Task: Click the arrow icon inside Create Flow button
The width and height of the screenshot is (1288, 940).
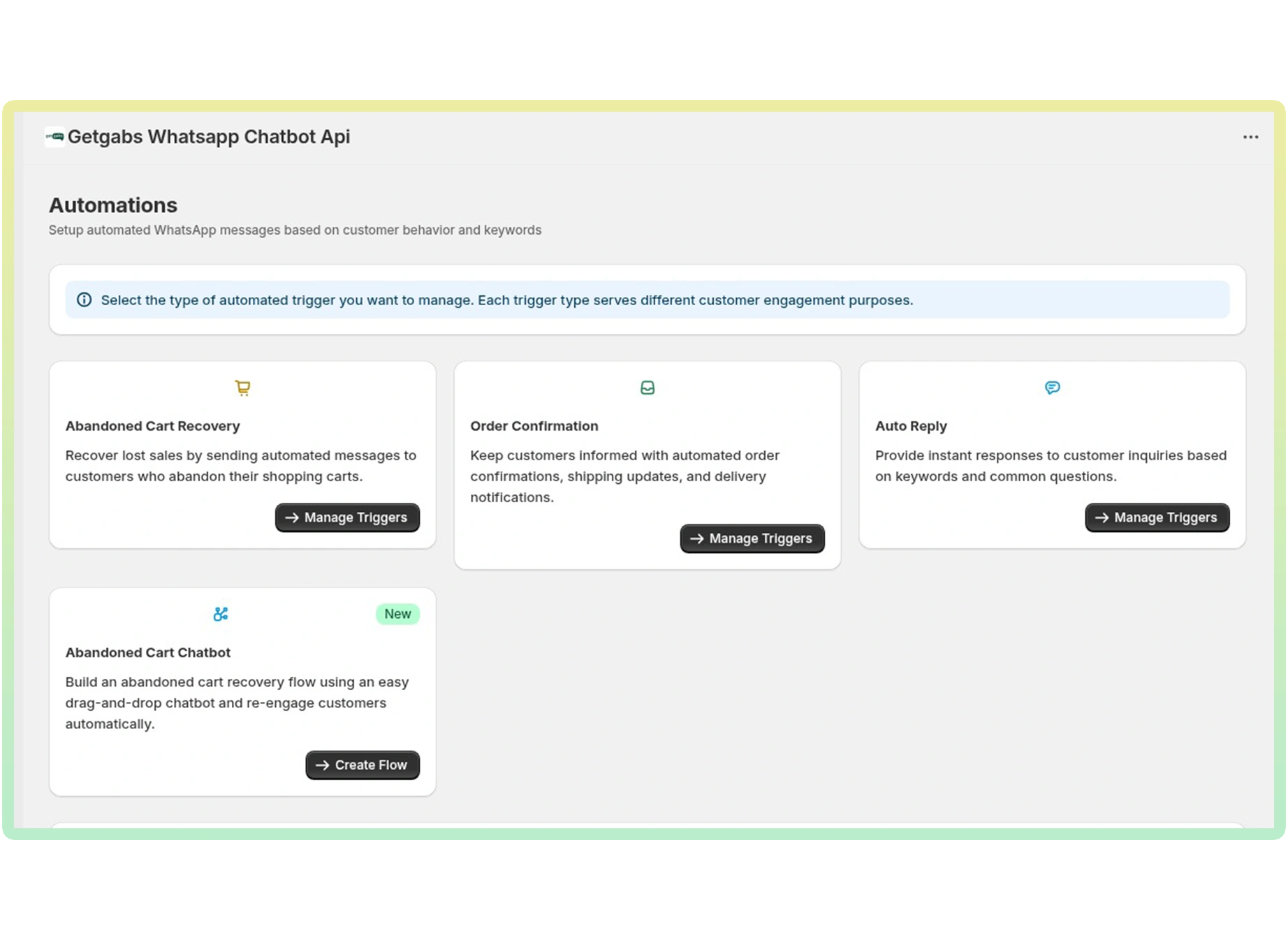Action: point(323,765)
